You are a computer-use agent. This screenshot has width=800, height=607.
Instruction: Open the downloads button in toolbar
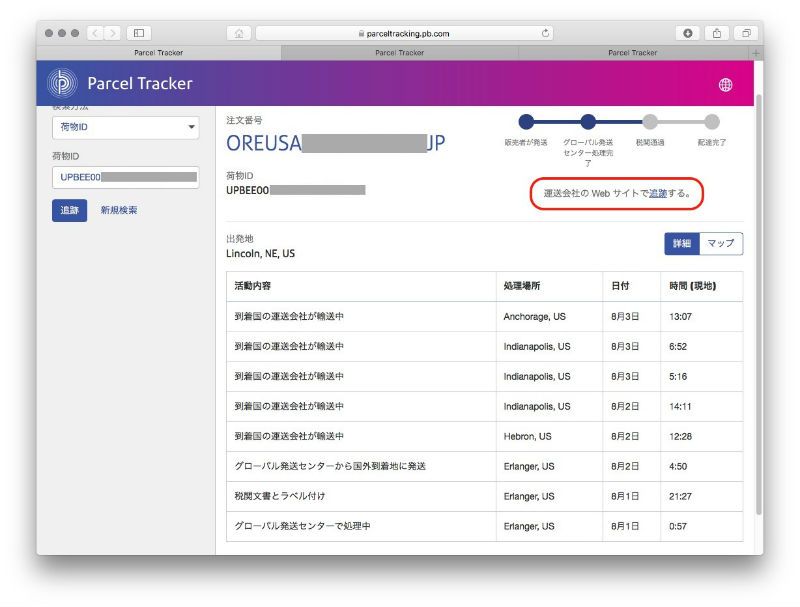[x=688, y=33]
